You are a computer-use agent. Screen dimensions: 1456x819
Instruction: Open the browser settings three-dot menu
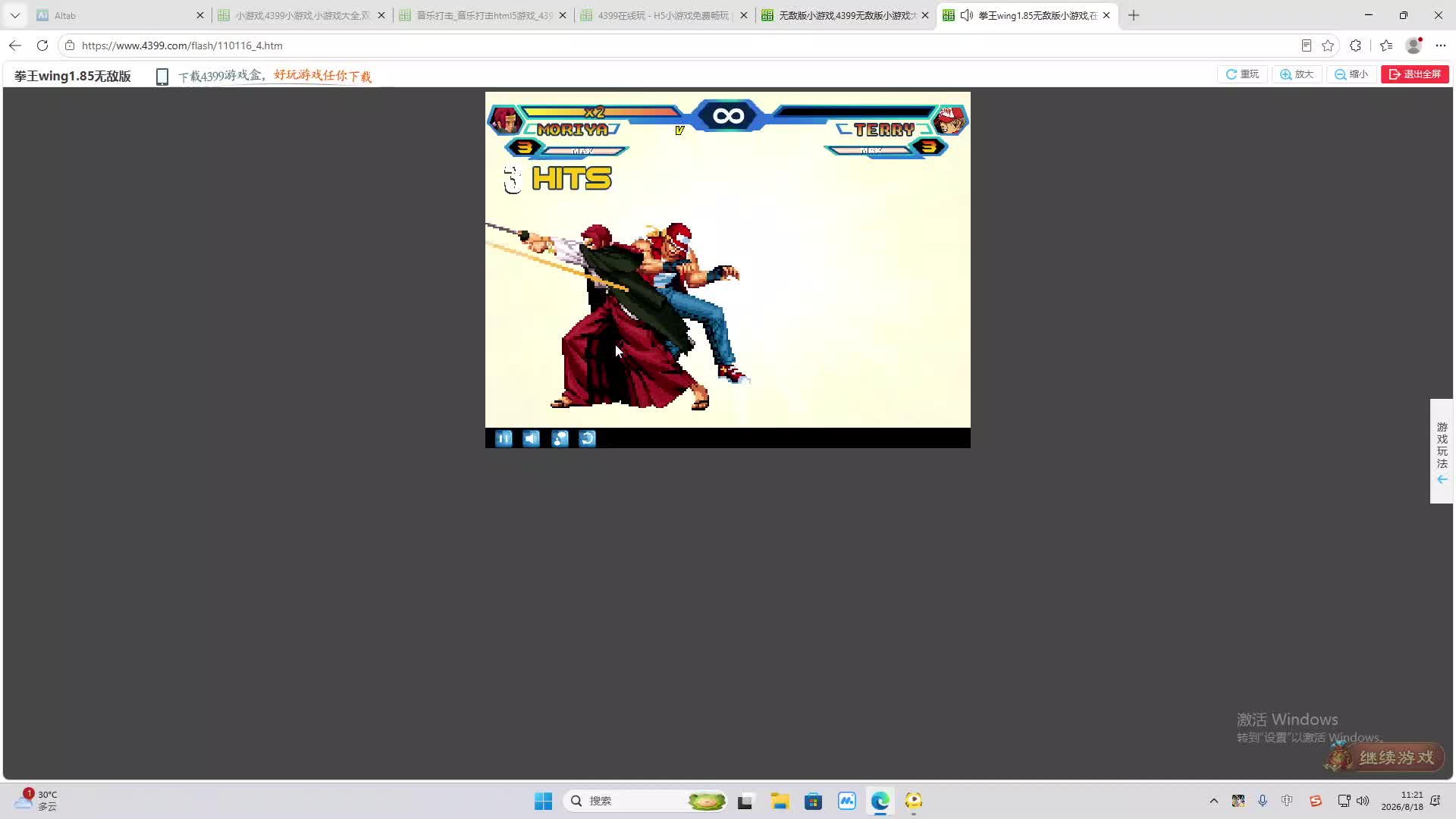pyautogui.click(x=1441, y=45)
